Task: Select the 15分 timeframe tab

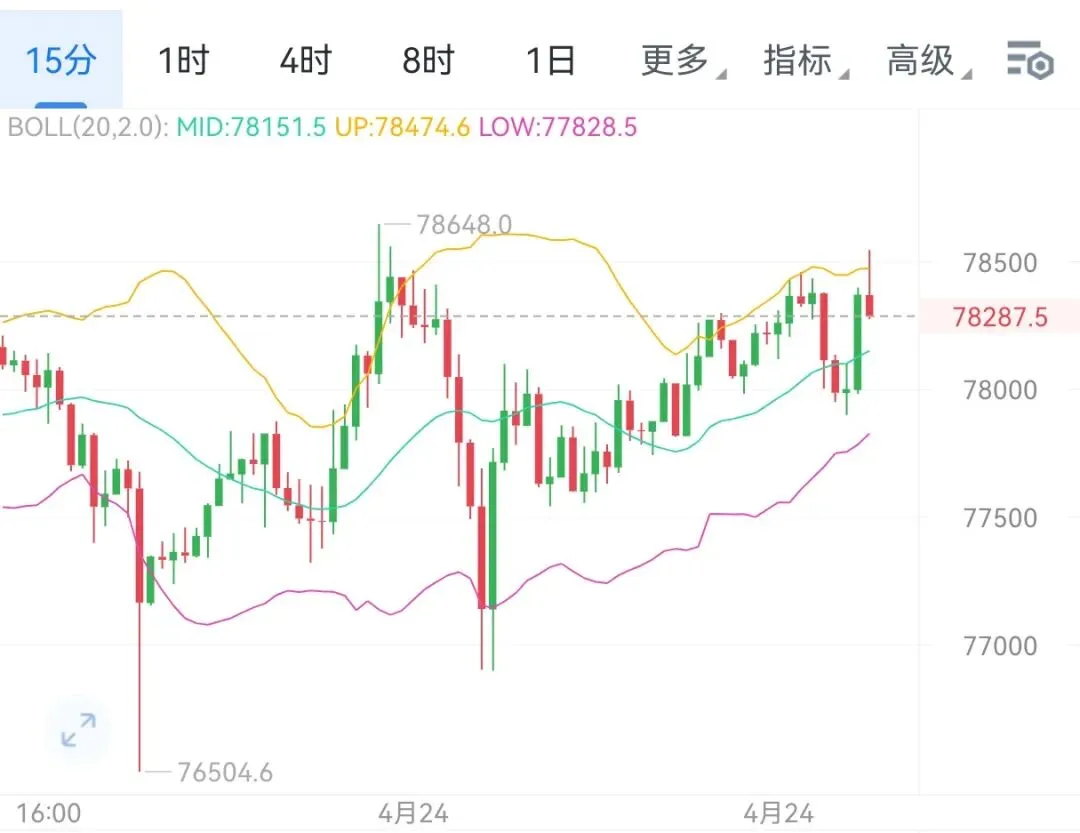Action: [x=61, y=61]
